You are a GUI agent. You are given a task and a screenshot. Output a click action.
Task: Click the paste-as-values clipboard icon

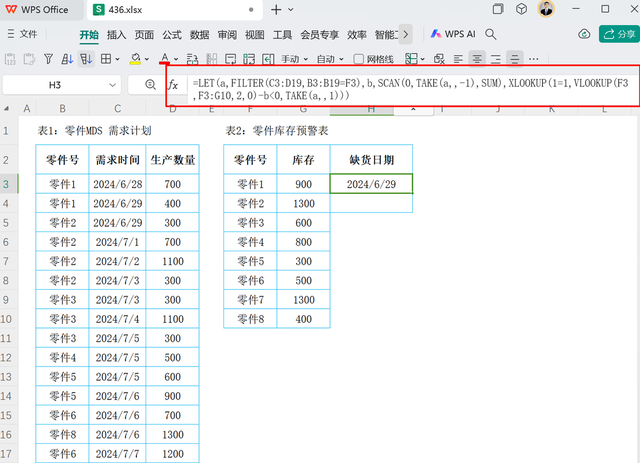tap(10, 59)
